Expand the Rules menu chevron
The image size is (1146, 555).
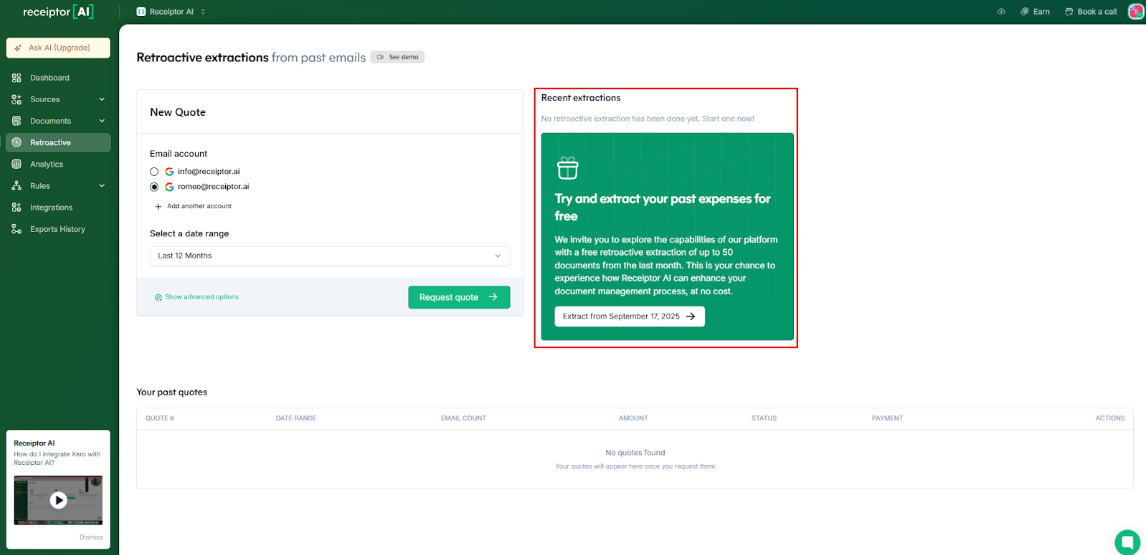click(x=102, y=186)
